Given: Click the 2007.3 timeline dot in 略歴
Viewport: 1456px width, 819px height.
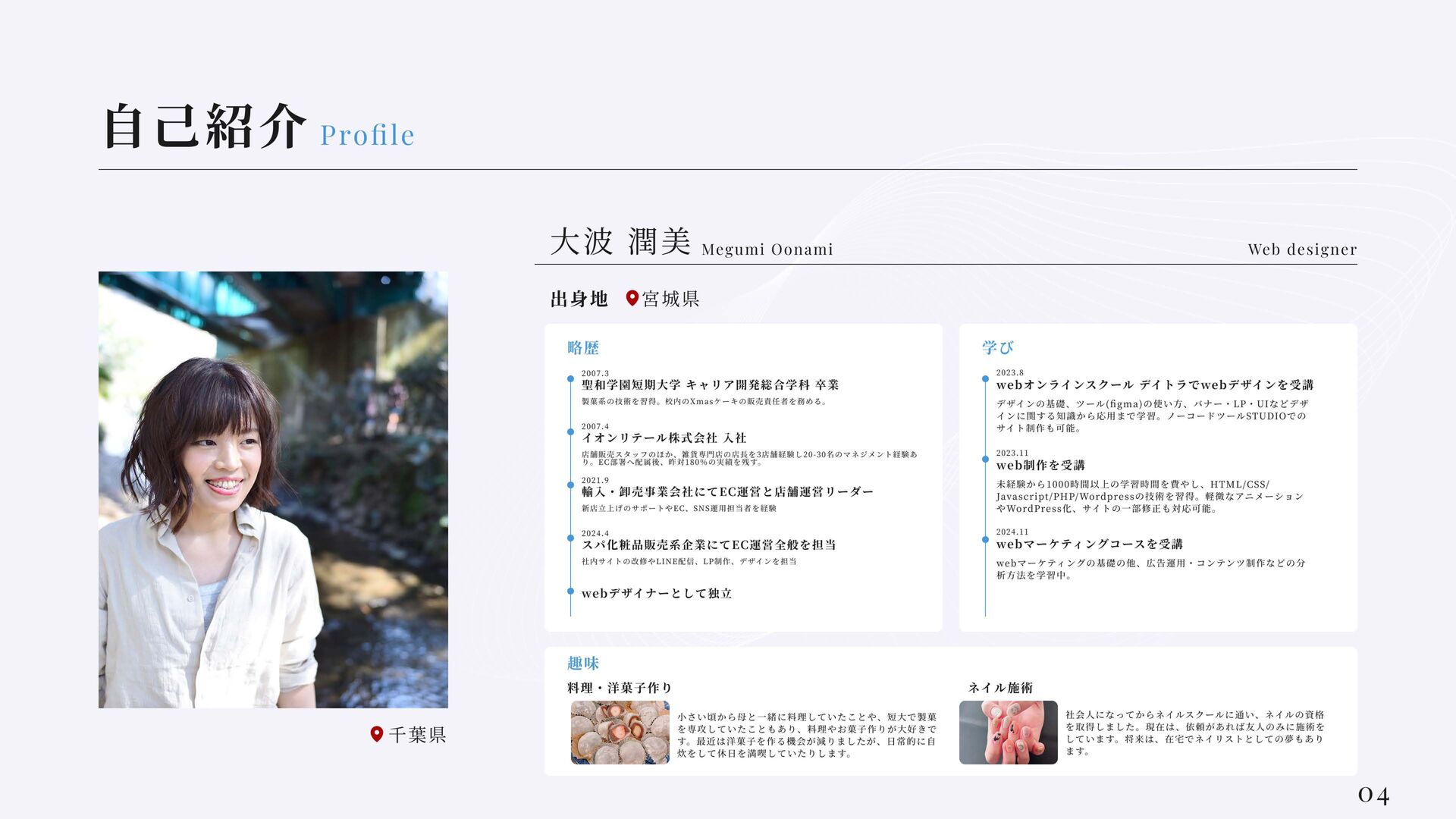Looking at the screenshot, I should pos(570,378).
